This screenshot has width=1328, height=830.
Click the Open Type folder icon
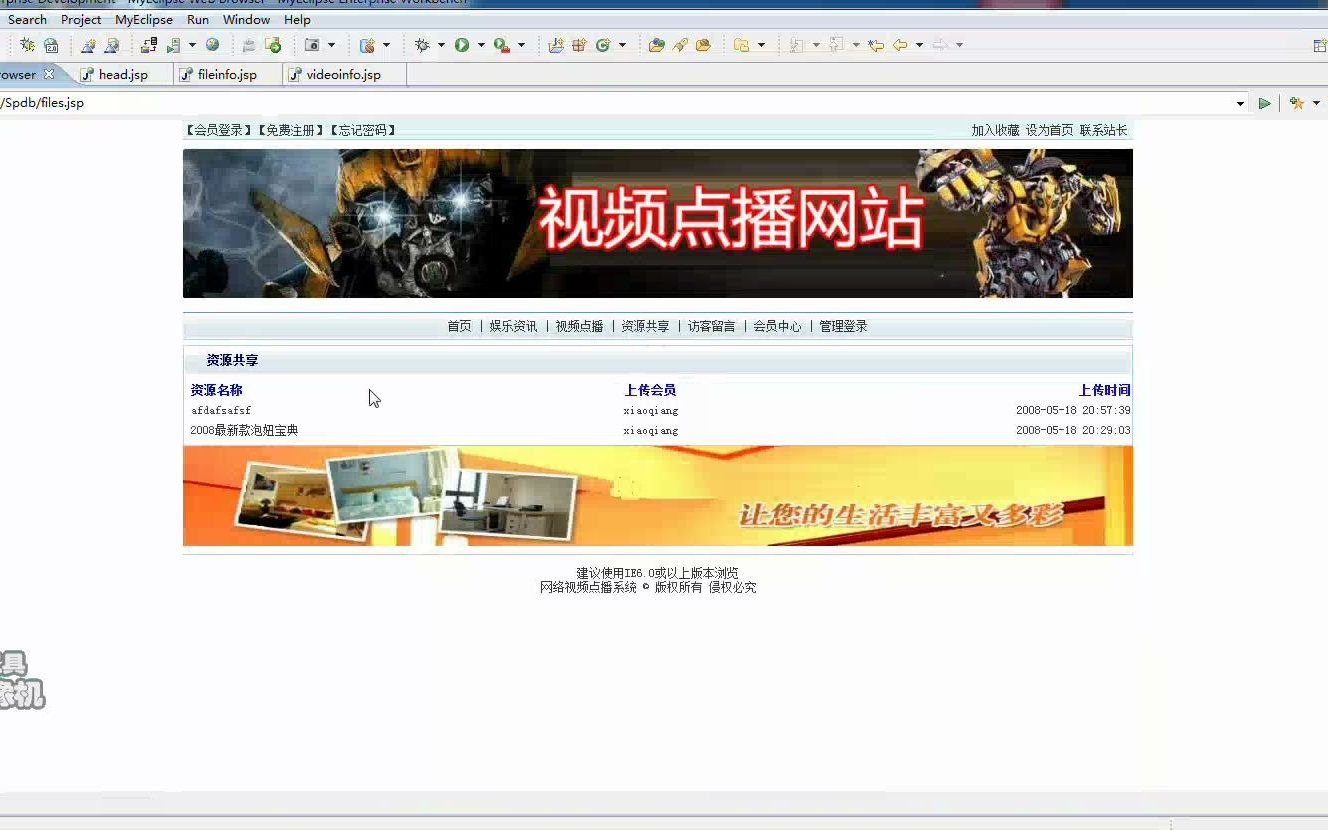[x=656, y=45]
